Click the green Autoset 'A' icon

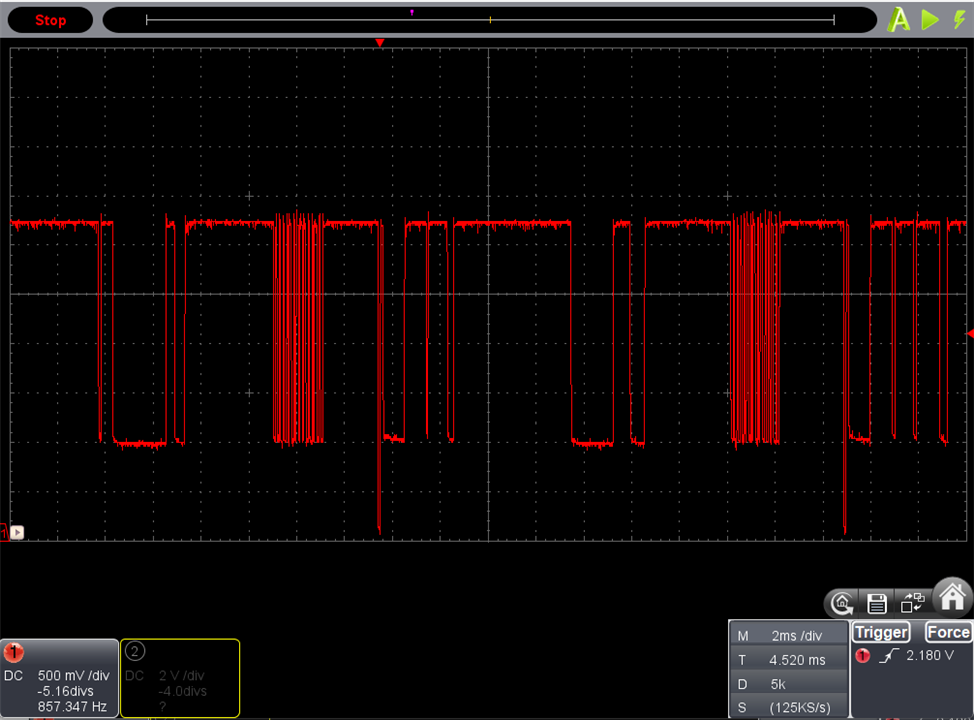click(899, 20)
